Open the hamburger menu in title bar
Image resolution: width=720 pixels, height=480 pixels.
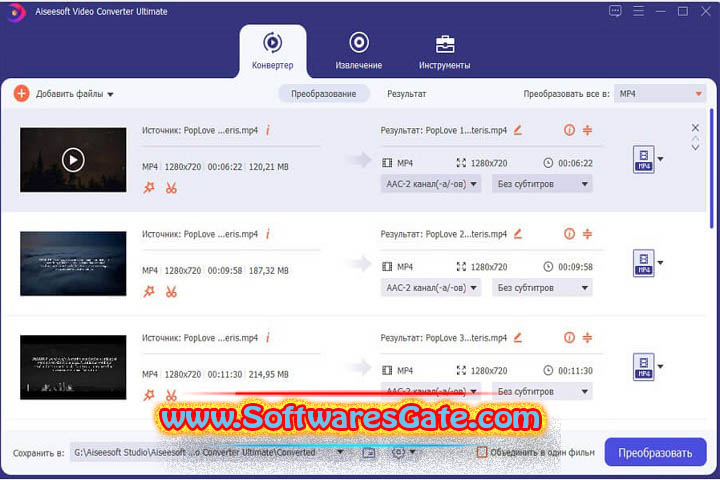[638, 11]
